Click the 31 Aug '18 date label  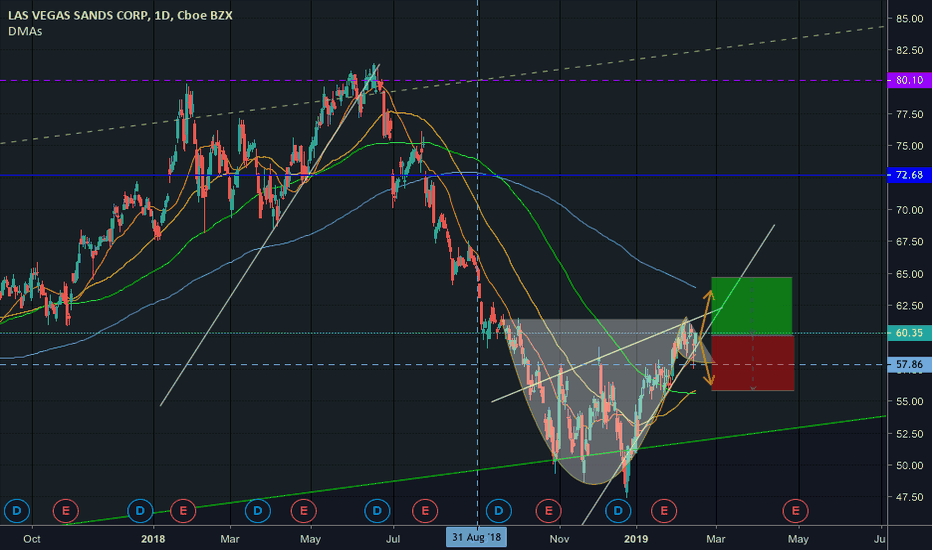477,538
